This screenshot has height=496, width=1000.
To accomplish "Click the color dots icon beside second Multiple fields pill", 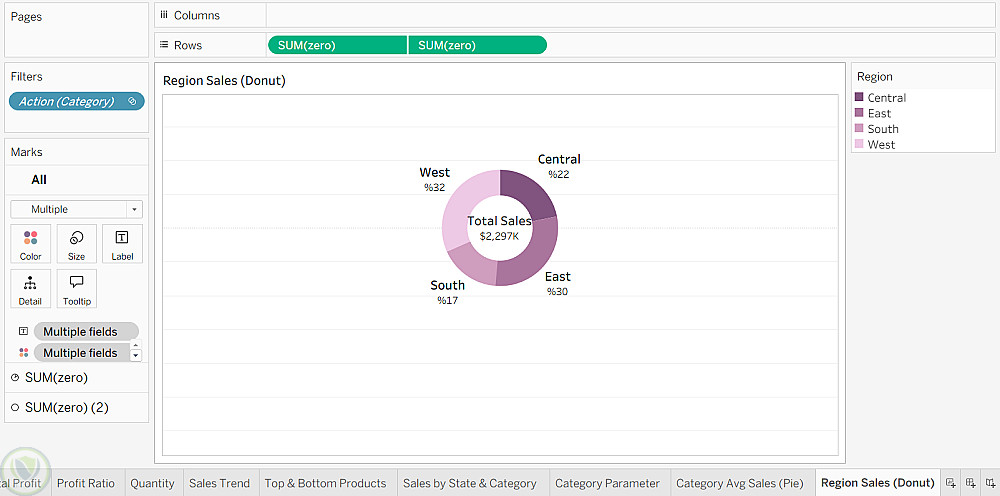I will pyautogui.click(x=24, y=353).
